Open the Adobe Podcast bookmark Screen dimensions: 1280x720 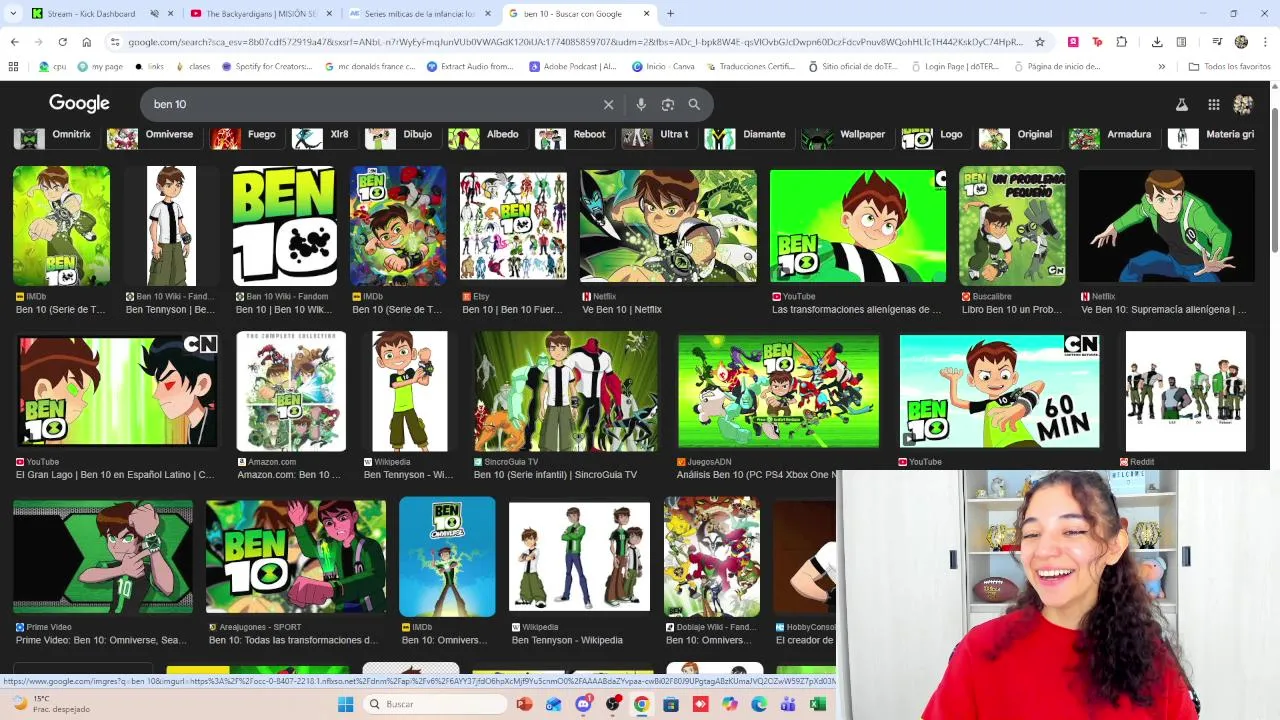click(x=573, y=67)
